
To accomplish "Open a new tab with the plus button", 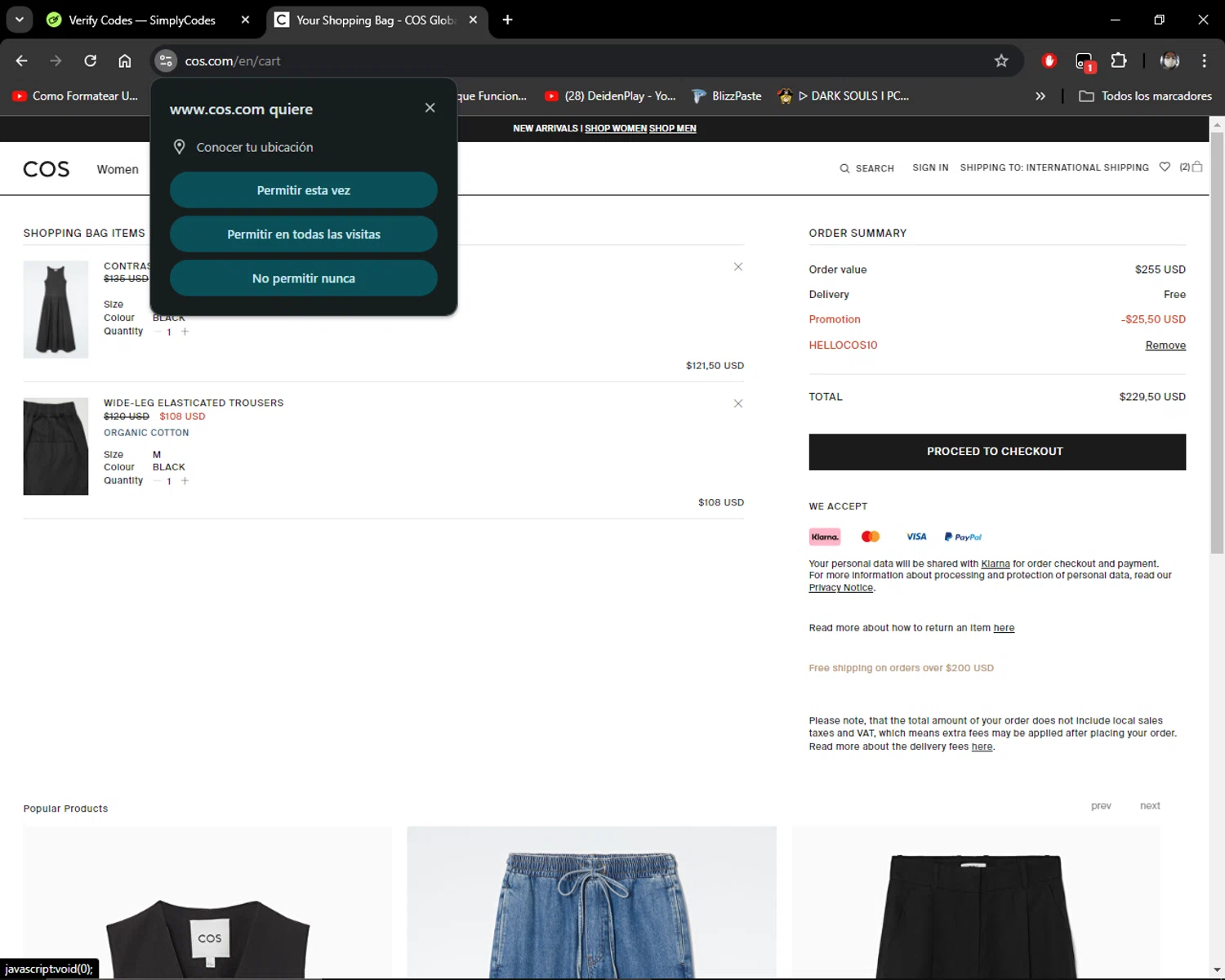I will coord(507,20).
